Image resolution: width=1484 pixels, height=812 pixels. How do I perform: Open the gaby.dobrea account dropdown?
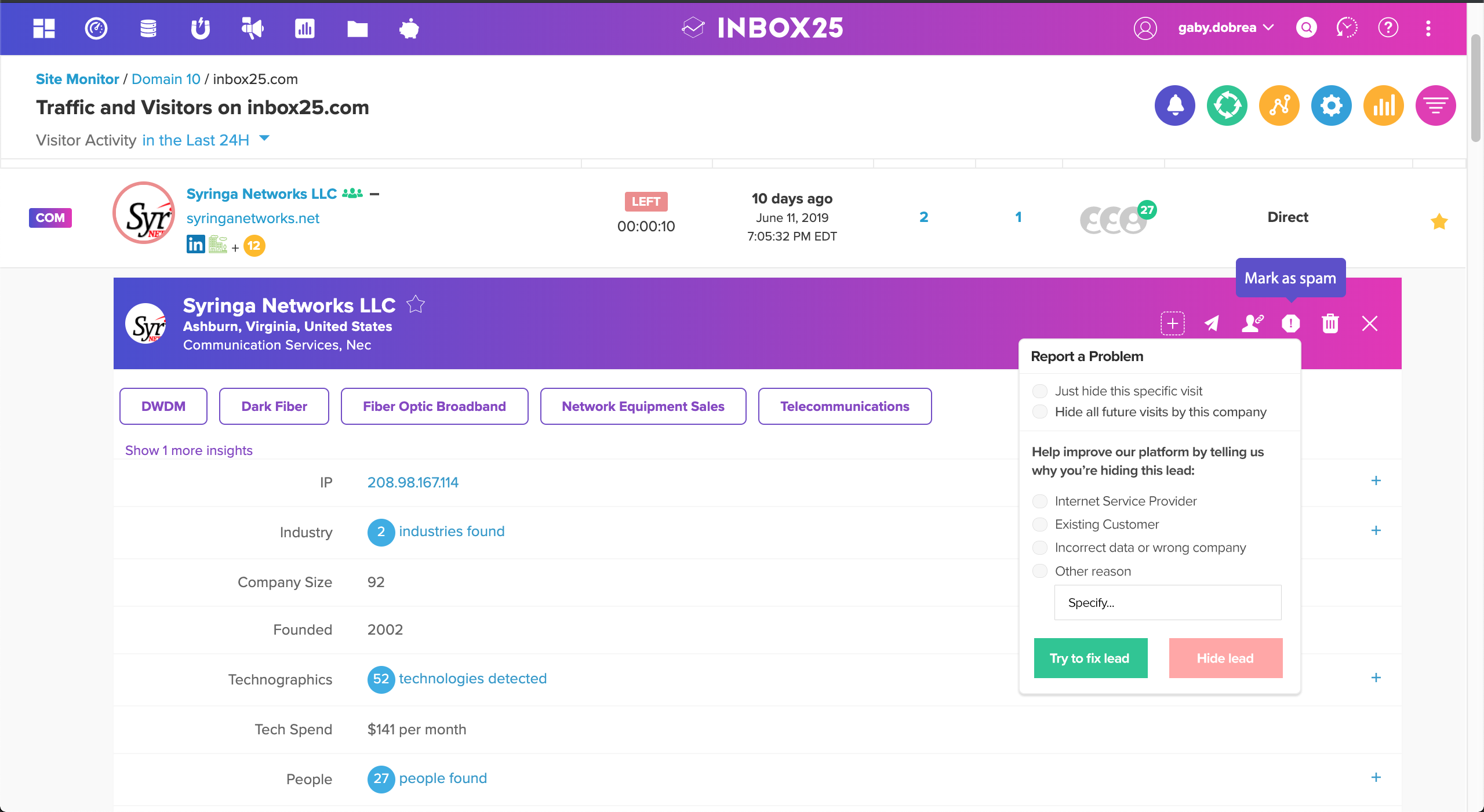click(x=1226, y=28)
